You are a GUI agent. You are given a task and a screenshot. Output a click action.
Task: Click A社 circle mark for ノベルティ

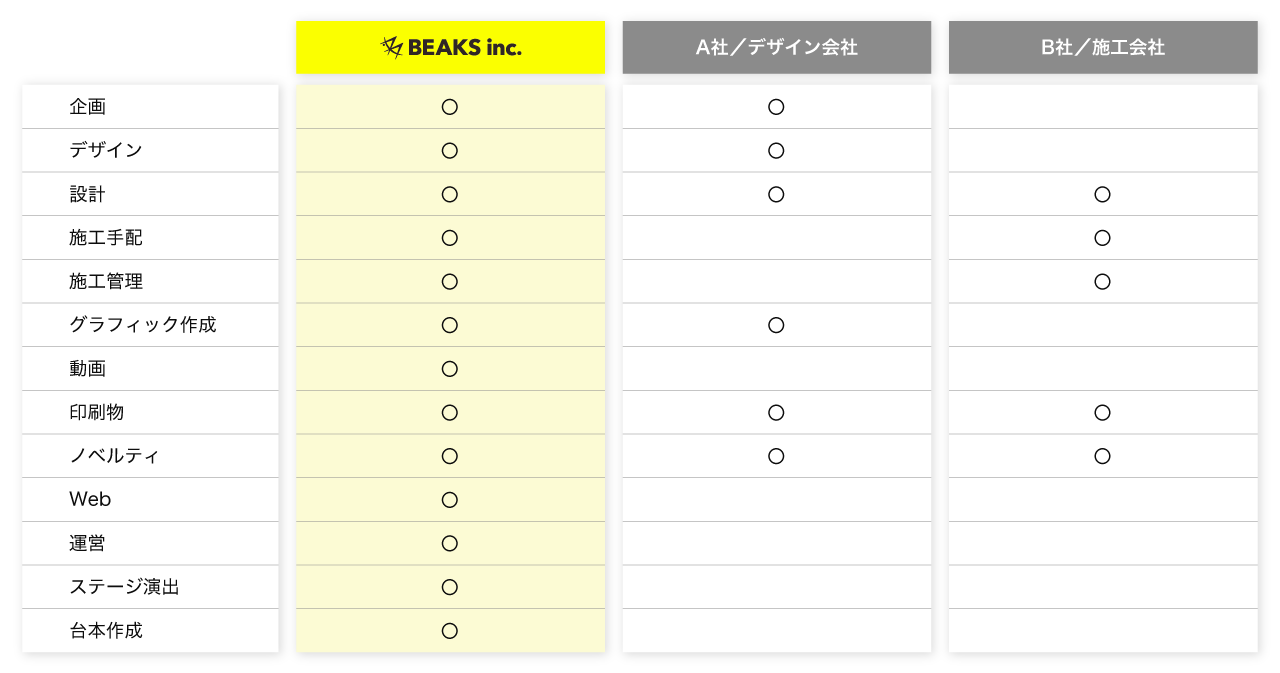[x=776, y=456]
